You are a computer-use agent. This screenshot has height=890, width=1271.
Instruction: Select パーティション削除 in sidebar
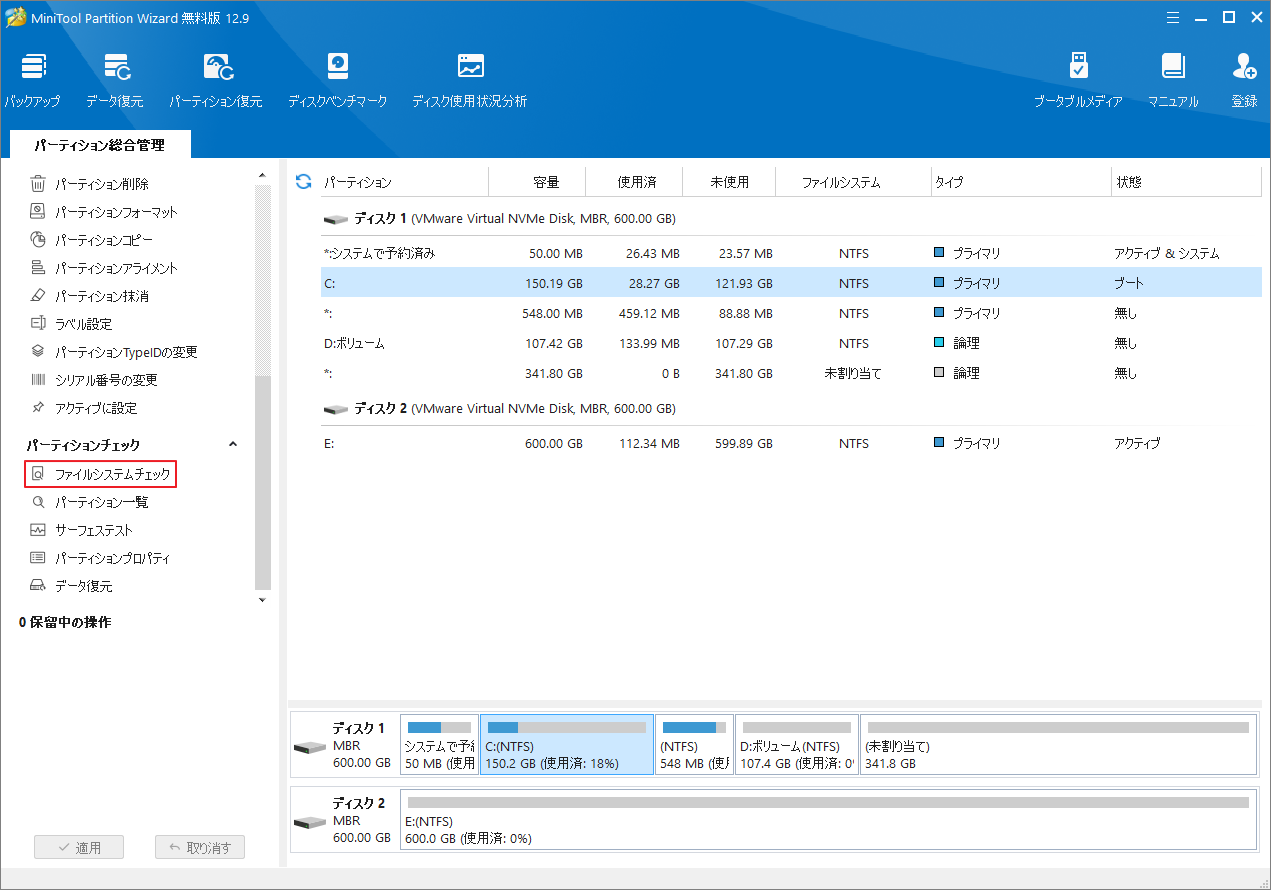(x=89, y=184)
